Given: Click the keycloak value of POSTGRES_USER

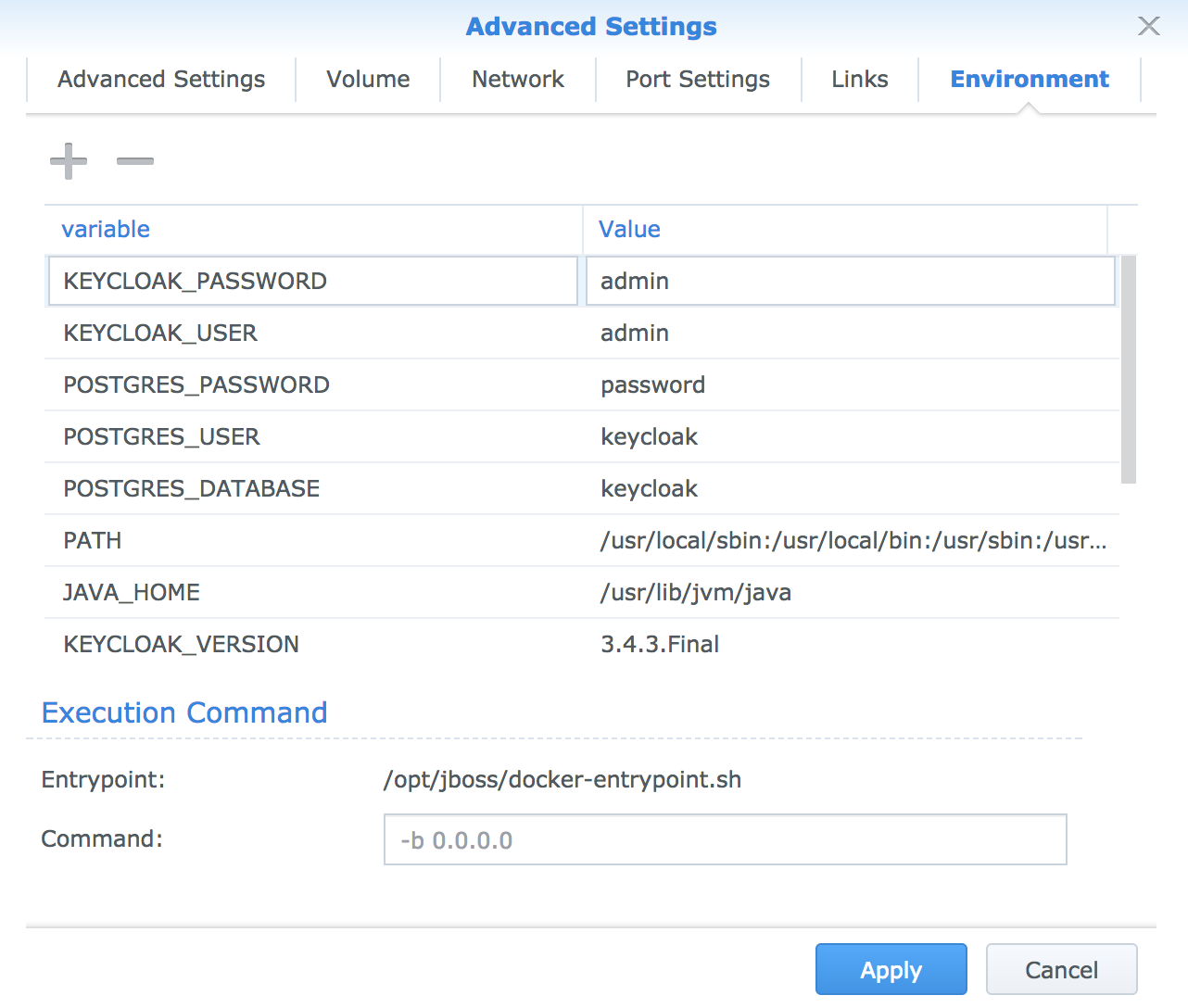Looking at the screenshot, I should pyautogui.click(x=851, y=436).
